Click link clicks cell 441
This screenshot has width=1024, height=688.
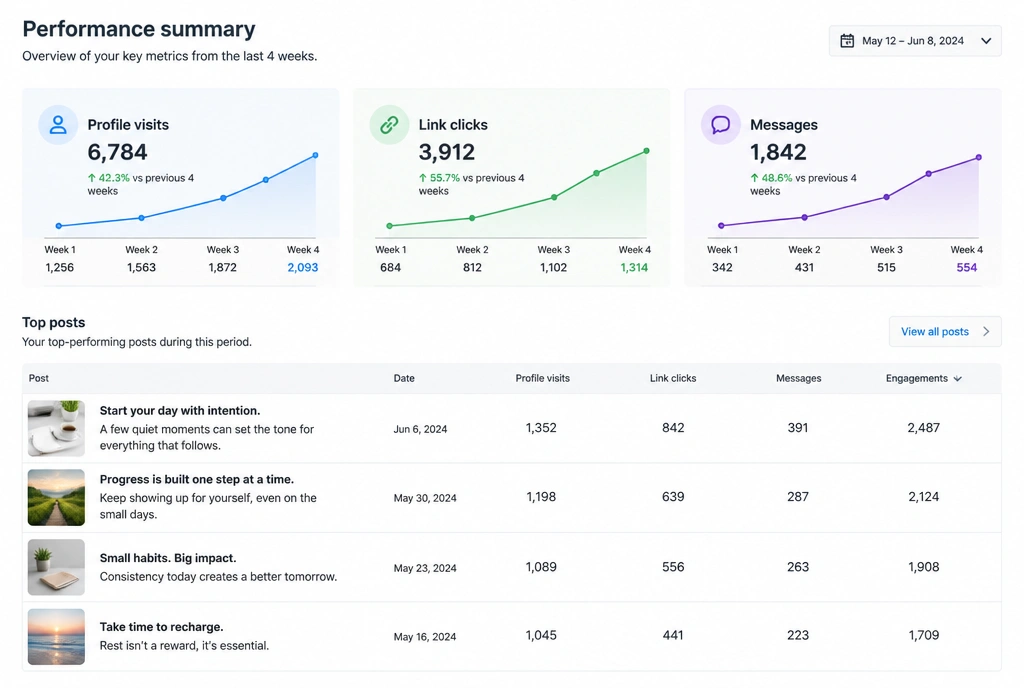673,636
